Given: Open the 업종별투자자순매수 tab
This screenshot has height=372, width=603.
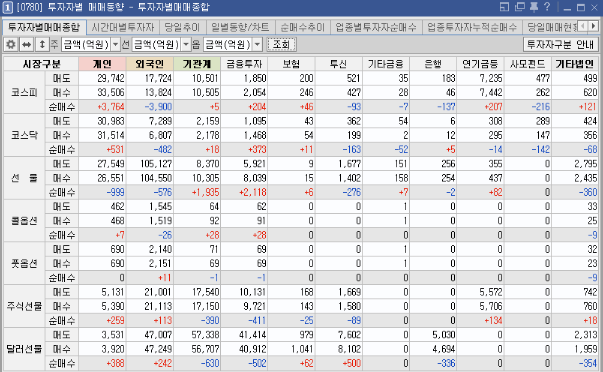Looking at the screenshot, I should [x=376, y=27].
